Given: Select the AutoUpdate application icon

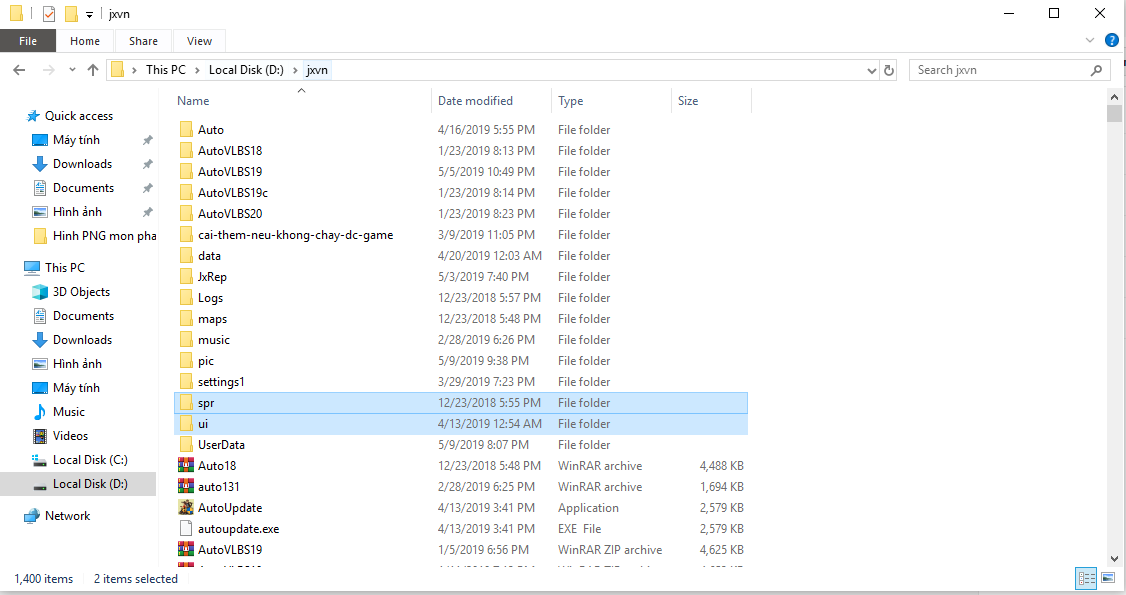Looking at the screenshot, I should (x=186, y=507).
